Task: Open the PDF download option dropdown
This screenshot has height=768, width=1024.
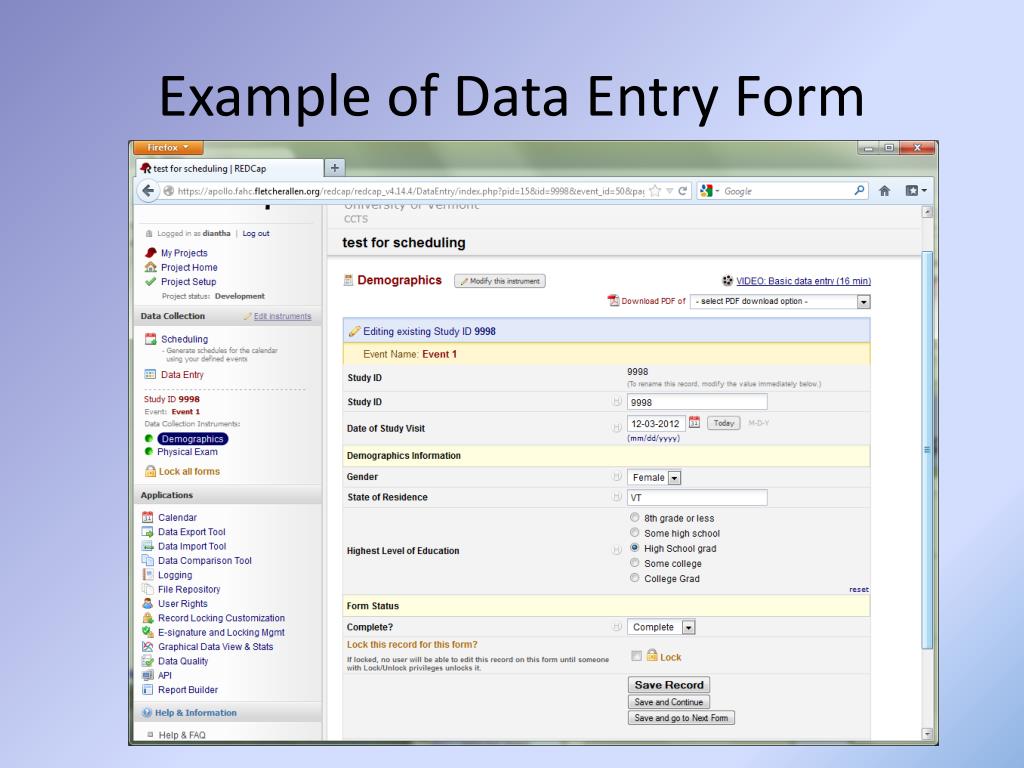Action: pos(780,301)
